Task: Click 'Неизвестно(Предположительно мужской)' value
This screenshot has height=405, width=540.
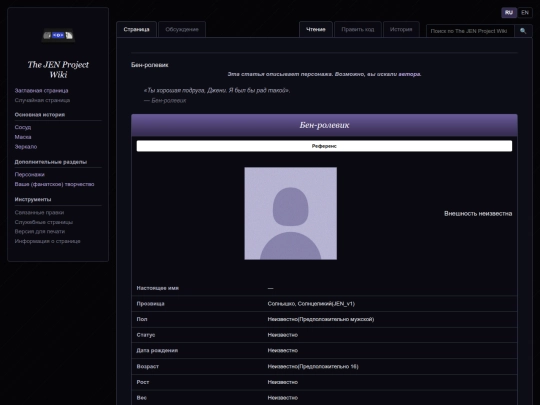Action: pyautogui.click(x=321, y=319)
